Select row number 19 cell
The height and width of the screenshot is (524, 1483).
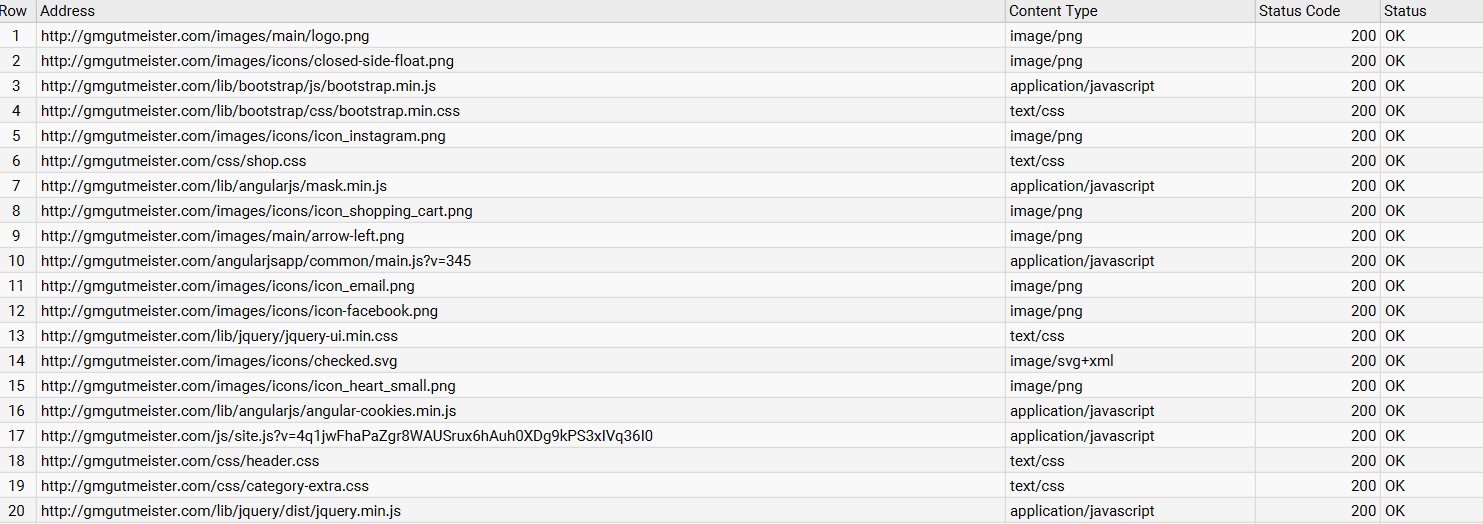click(x=16, y=486)
